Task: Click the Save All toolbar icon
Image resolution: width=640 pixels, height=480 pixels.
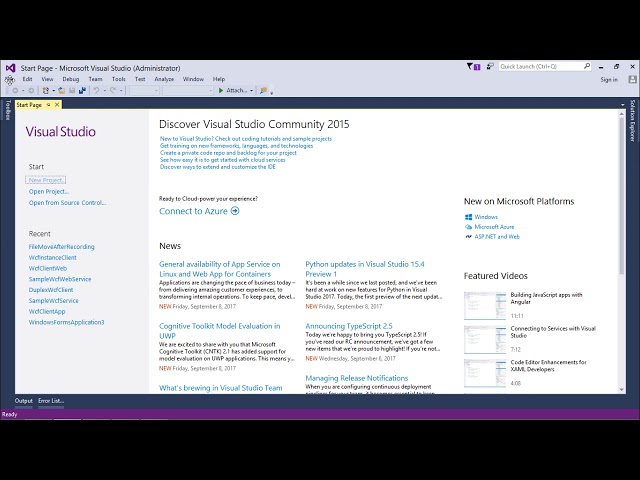Action: (82, 90)
